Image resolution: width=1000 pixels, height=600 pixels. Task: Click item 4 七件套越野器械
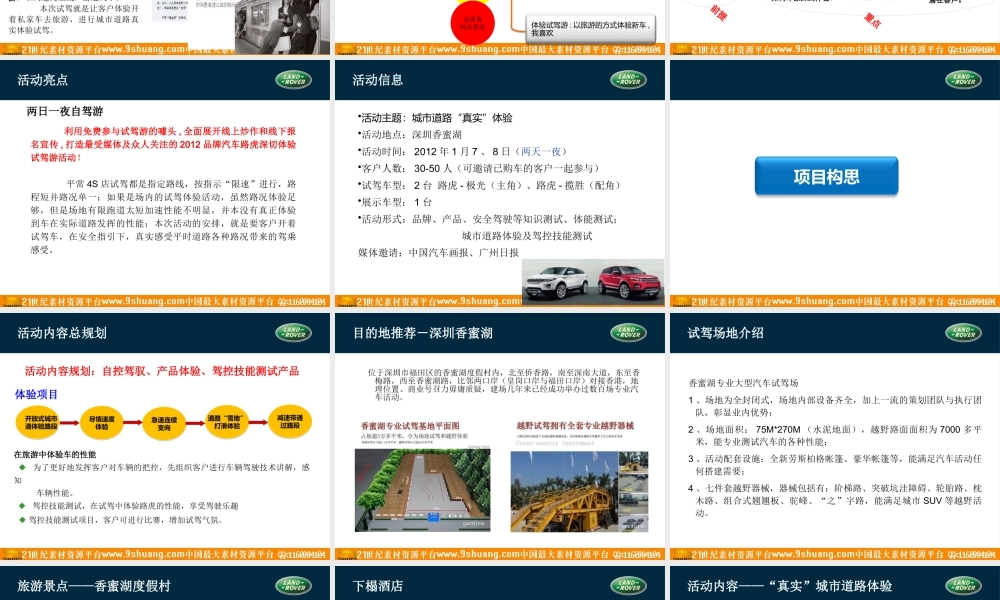pyautogui.click(x=835, y=500)
